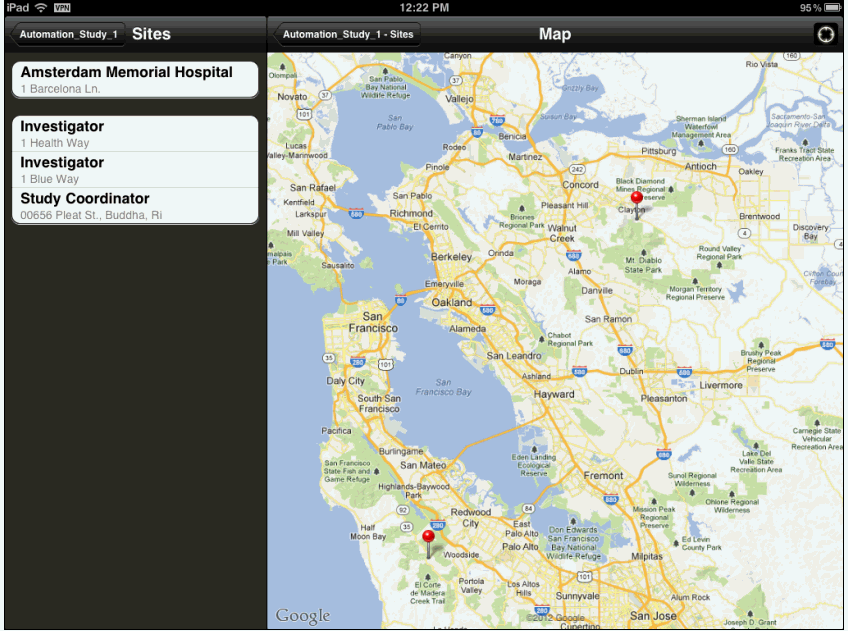The width and height of the screenshot is (848, 631).
Task: Tap the Pacifica label on map
Action: point(336,431)
